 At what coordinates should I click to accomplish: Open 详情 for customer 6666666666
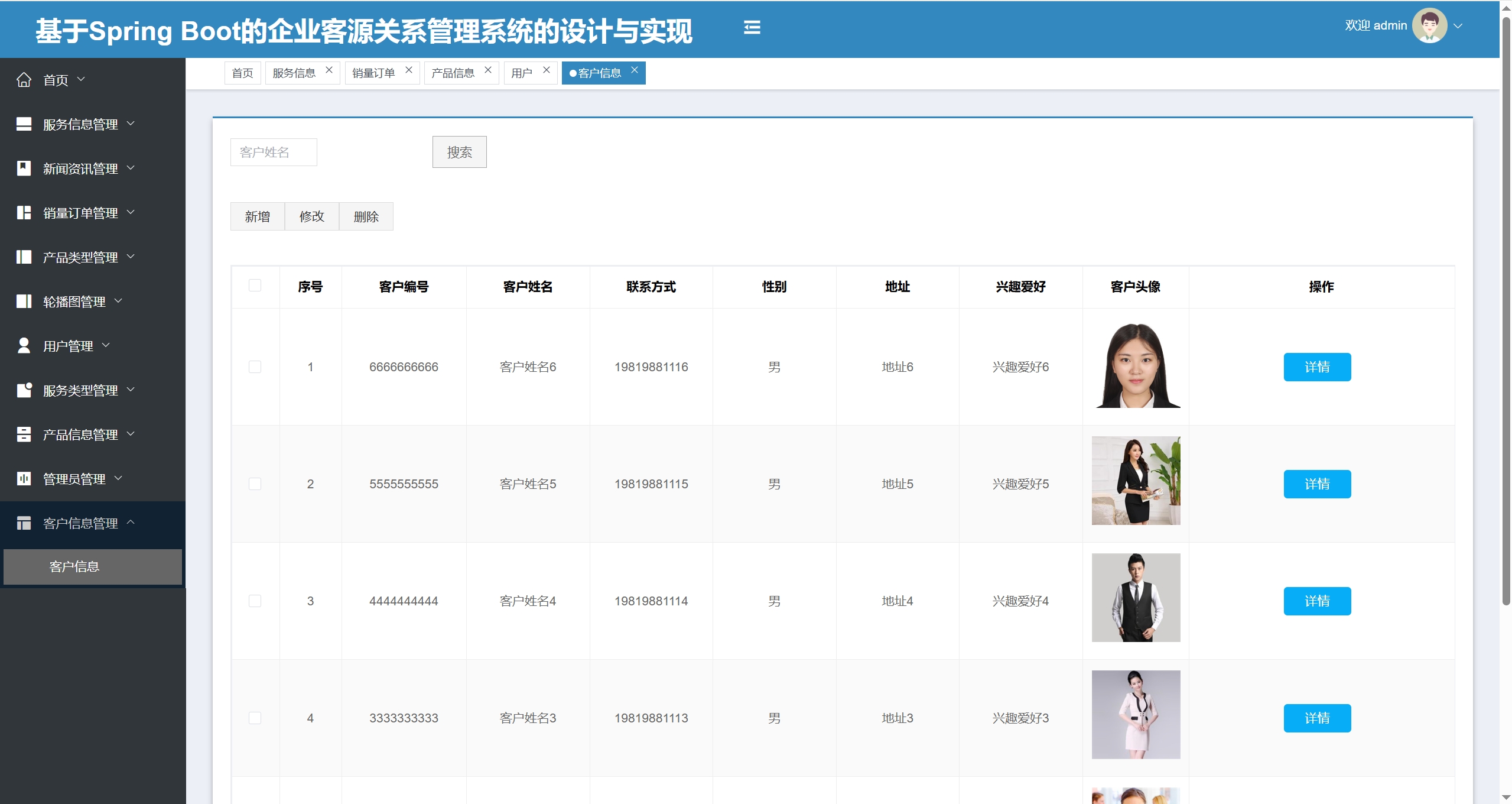click(x=1317, y=367)
